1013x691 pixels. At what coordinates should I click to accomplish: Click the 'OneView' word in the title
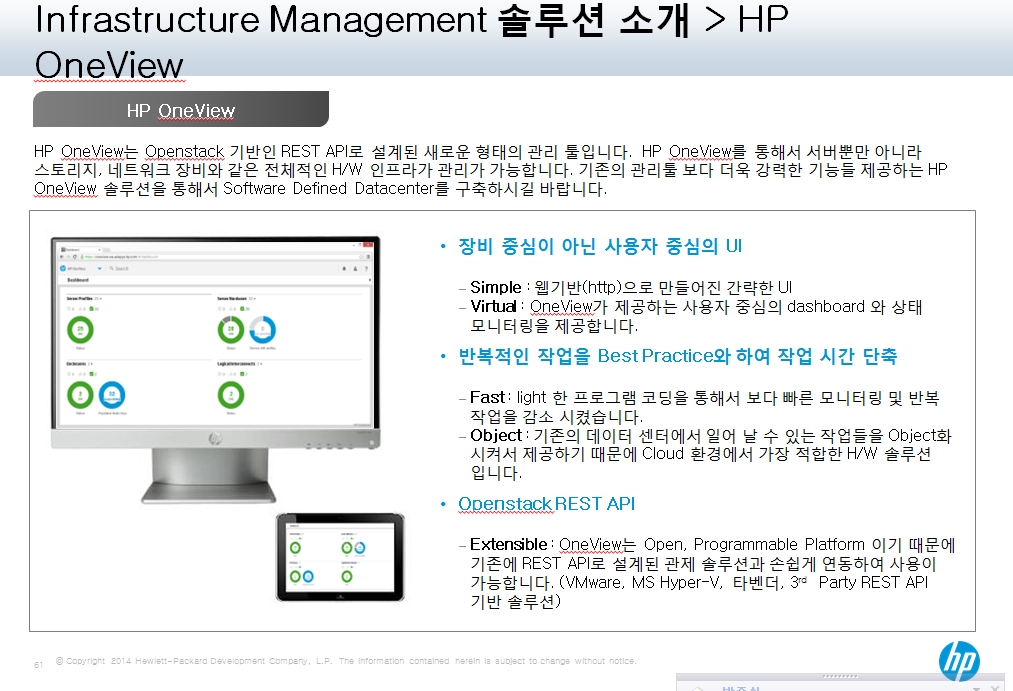pyautogui.click(x=109, y=65)
